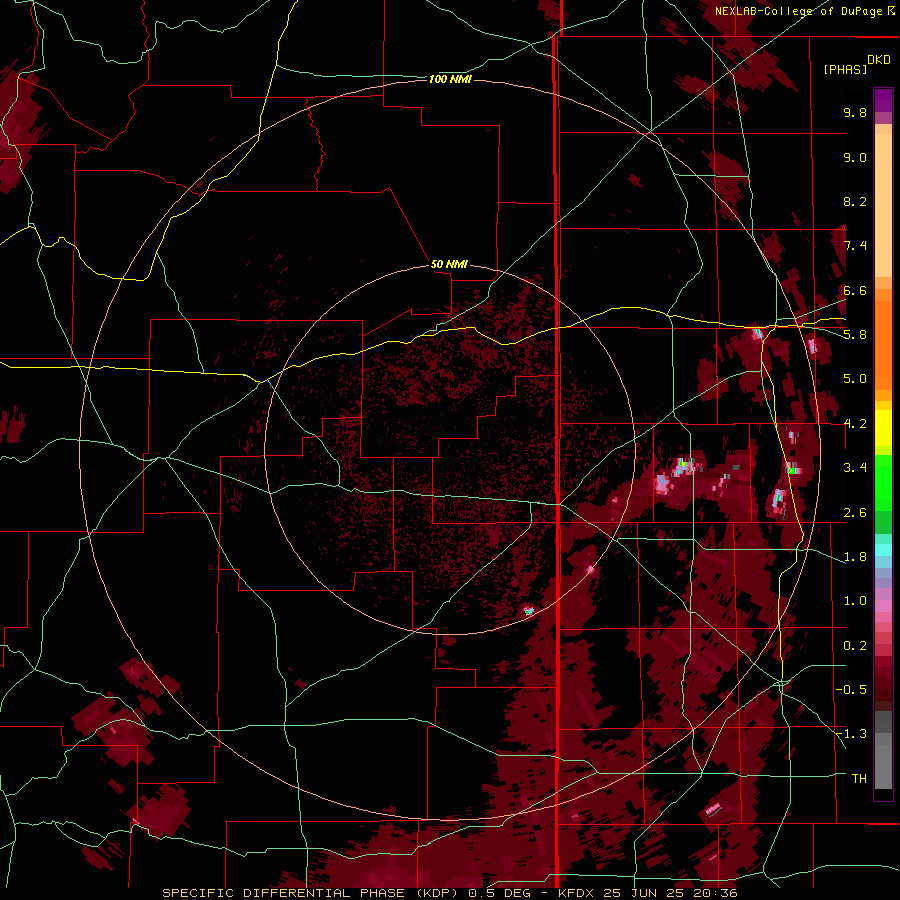Viewport: 900px width, 900px height.
Task: Click the 3.4 legend value
Action: (x=855, y=468)
